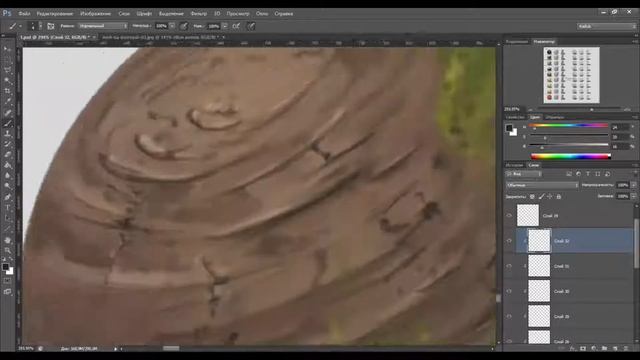Image resolution: width=640 pixels, height=360 pixels.
Task: Open the Tool Preset picker arrow
Action: (20, 26)
